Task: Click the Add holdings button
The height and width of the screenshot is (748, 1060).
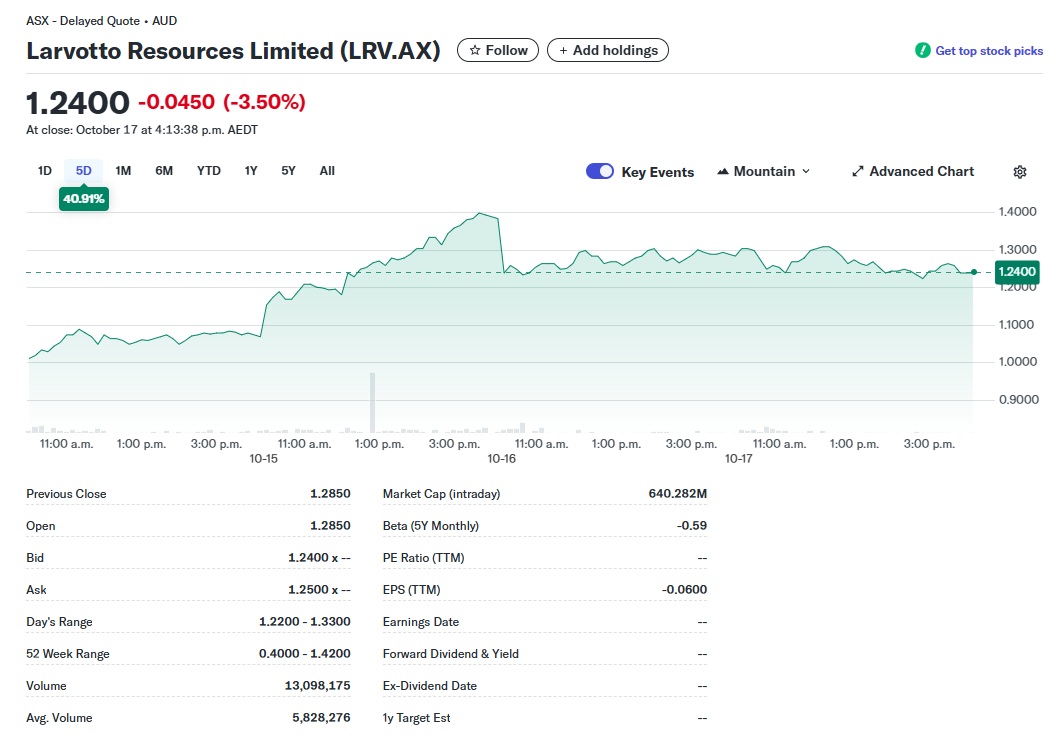Action: coord(607,50)
